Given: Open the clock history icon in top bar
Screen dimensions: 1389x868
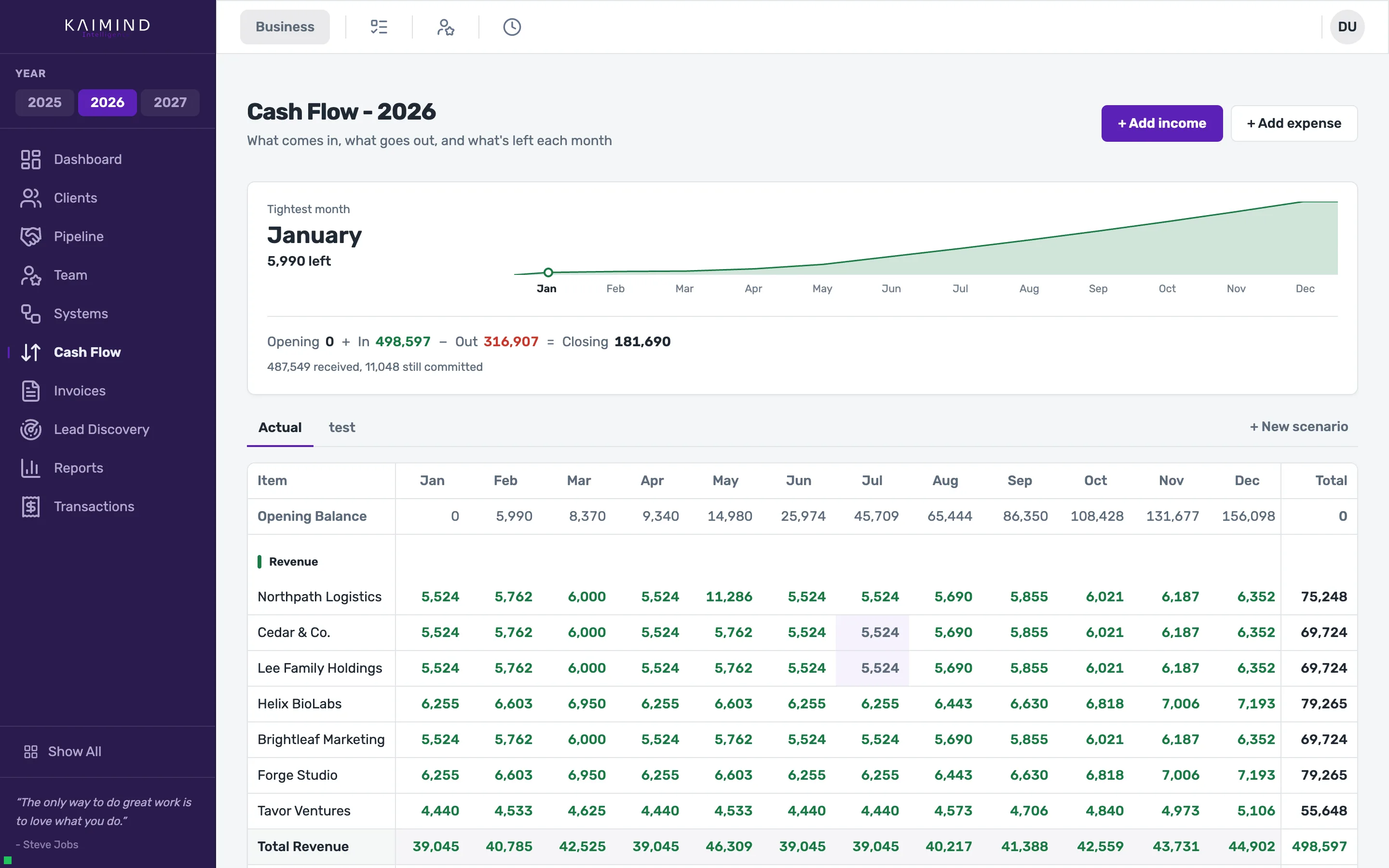Looking at the screenshot, I should 512,27.
